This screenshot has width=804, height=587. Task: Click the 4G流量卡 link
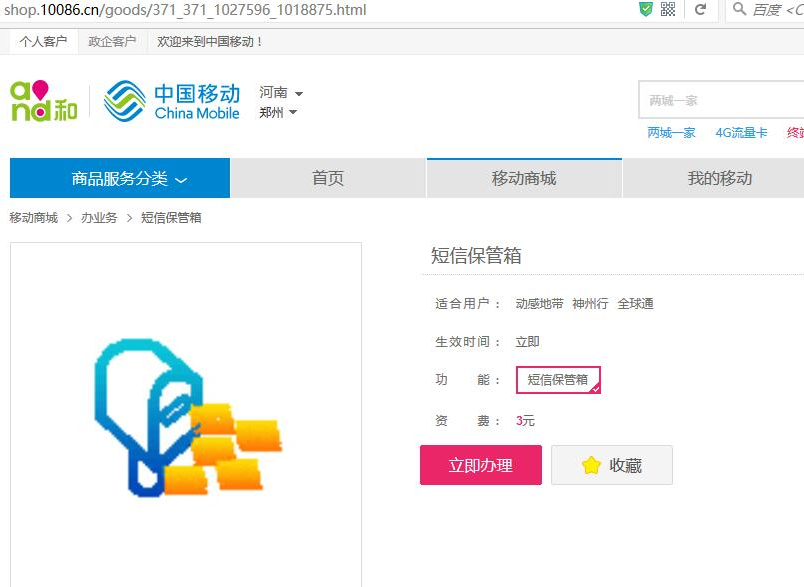(741, 132)
